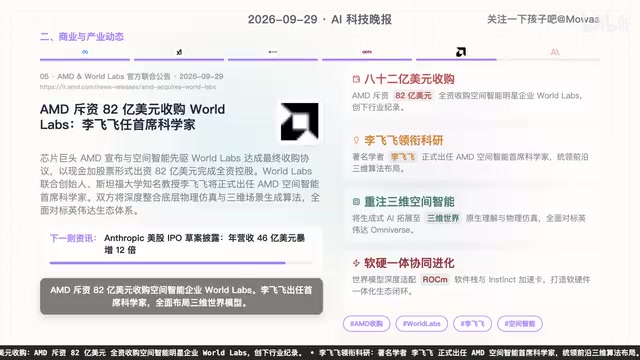The width and height of the screenshot is (640, 360).
Task: Click the large AMD logo image
Action: (x=300, y=122)
